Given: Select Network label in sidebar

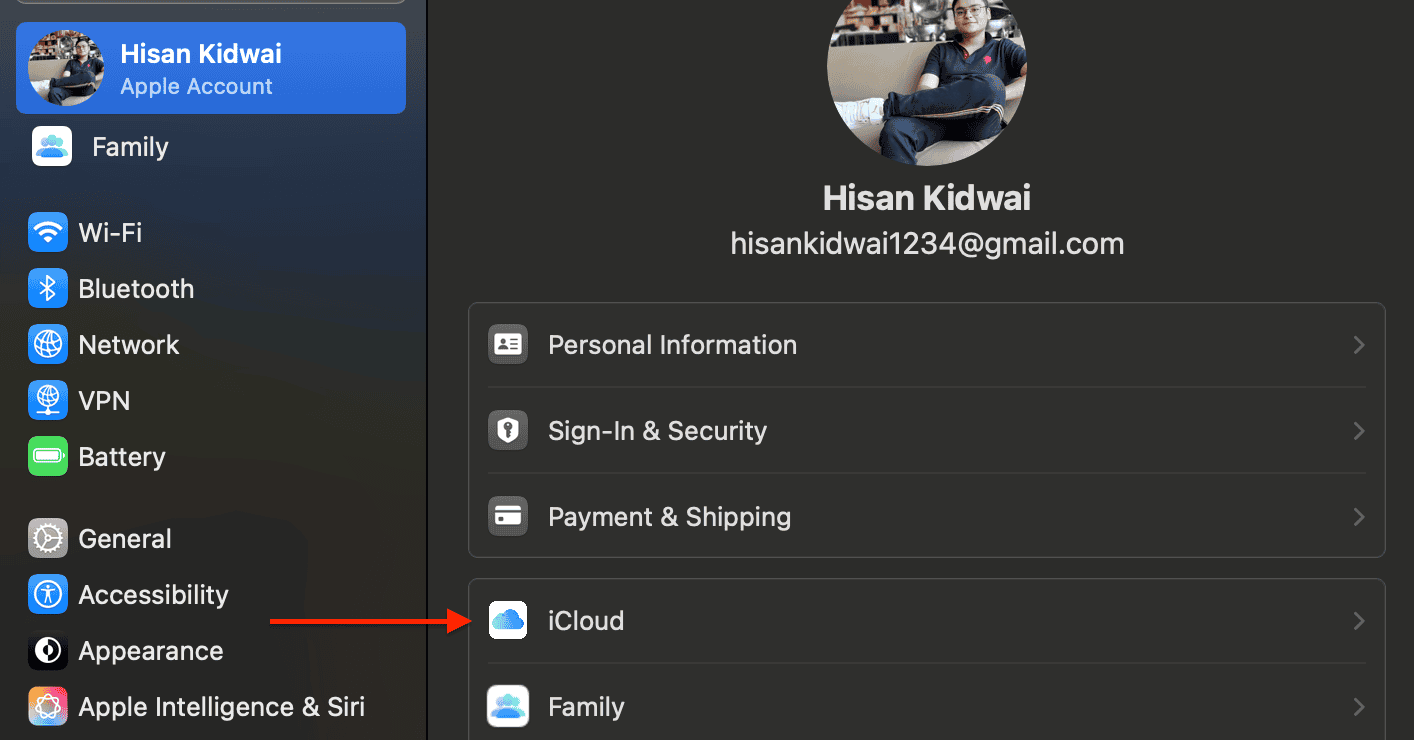Looking at the screenshot, I should coord(129,345).
